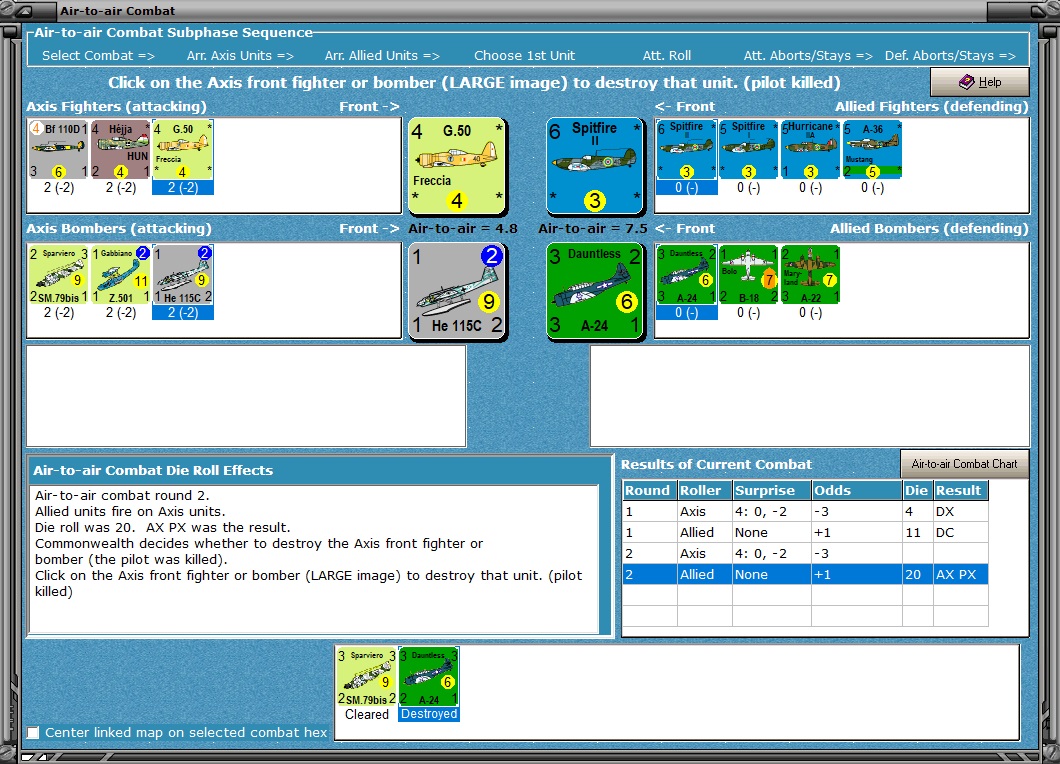This screenshot has height=764, width=1060.
Task: Click the Air-to-air = 7.5 Allied value
Action: 593,229
